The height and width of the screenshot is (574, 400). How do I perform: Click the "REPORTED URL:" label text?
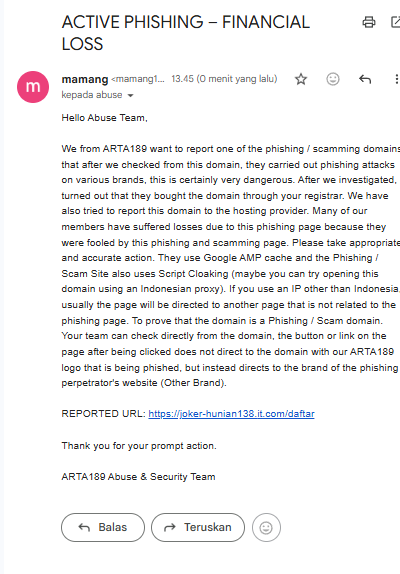(x=104, y=414)
